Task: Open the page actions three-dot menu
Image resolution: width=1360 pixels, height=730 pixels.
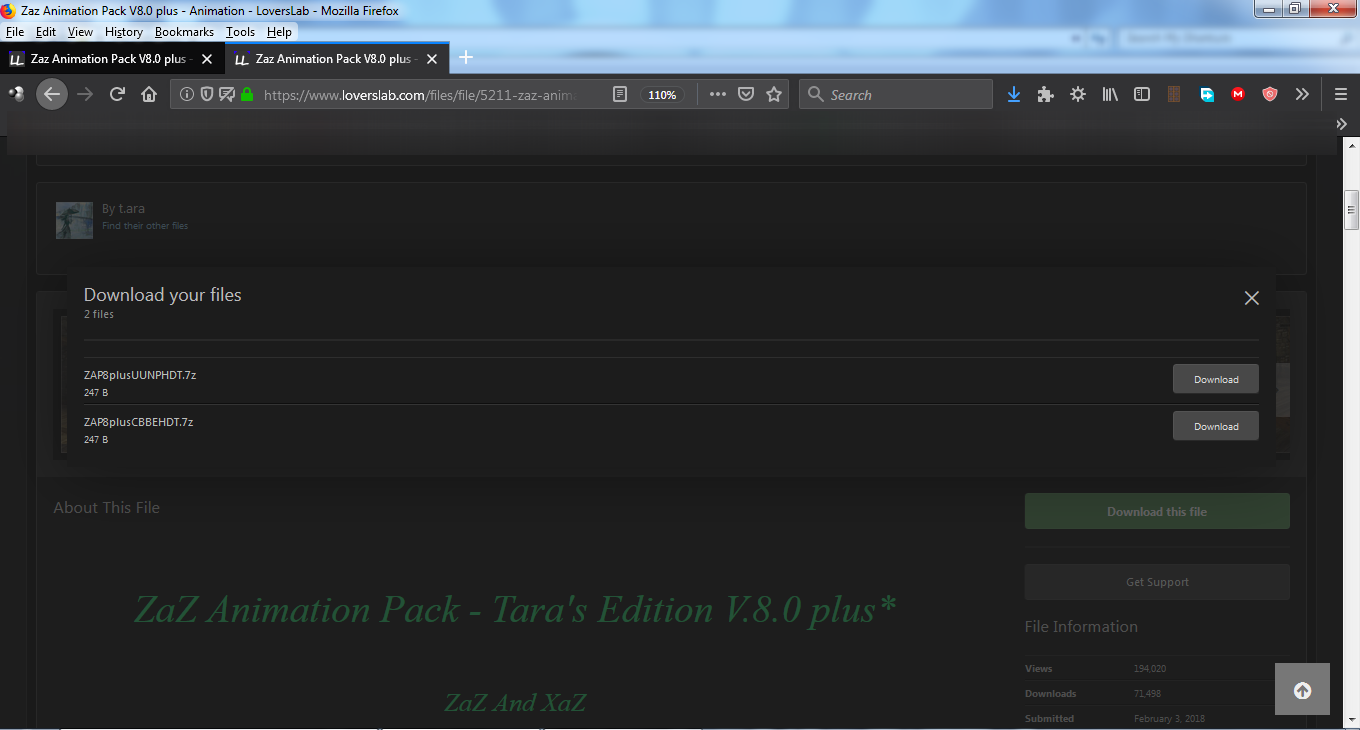Action: 717,95
